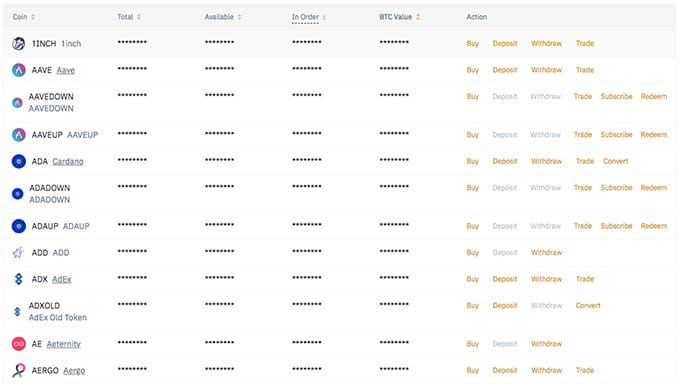Convert ADA from its row
This screenshot has height=384, width=680.
point(615,161)
